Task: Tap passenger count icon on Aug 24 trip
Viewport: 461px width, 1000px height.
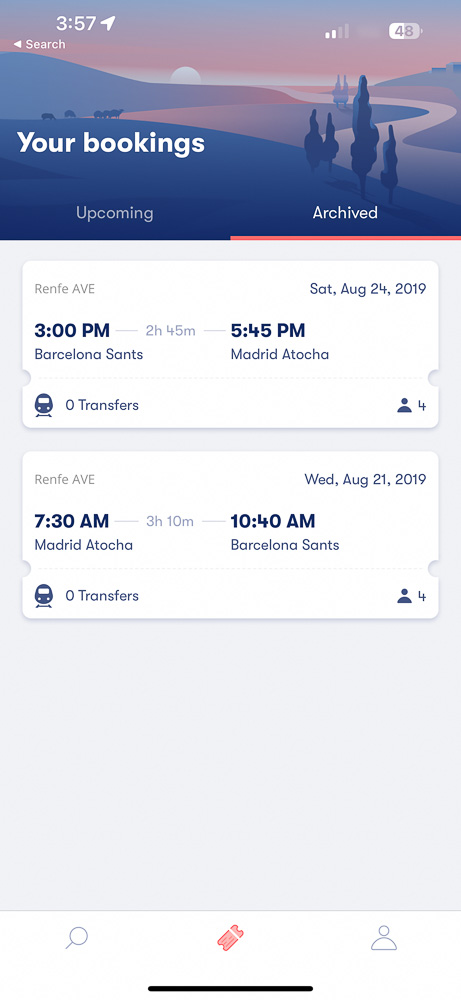Action: point(404,406)
